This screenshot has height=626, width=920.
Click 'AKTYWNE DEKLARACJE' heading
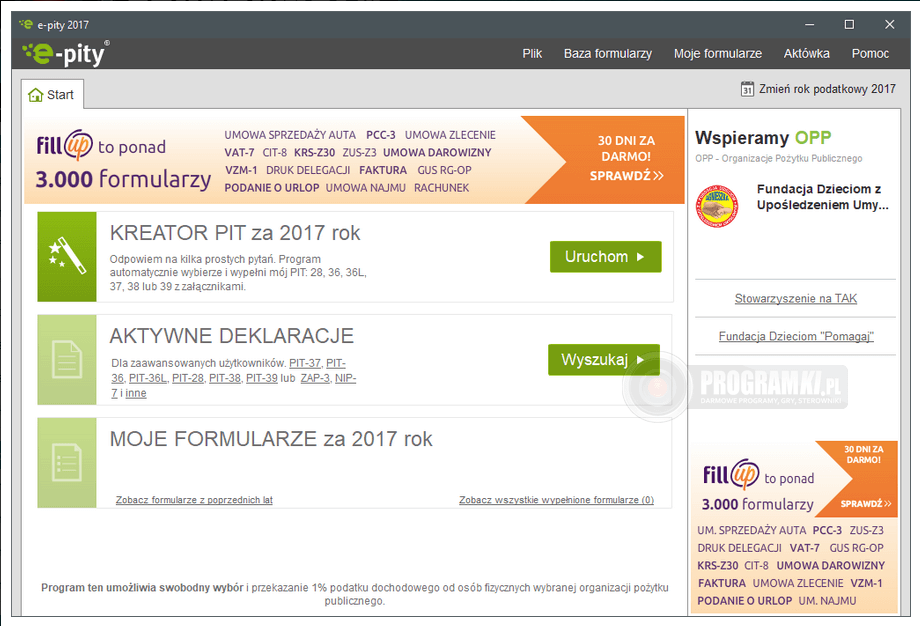coord(232,336)
